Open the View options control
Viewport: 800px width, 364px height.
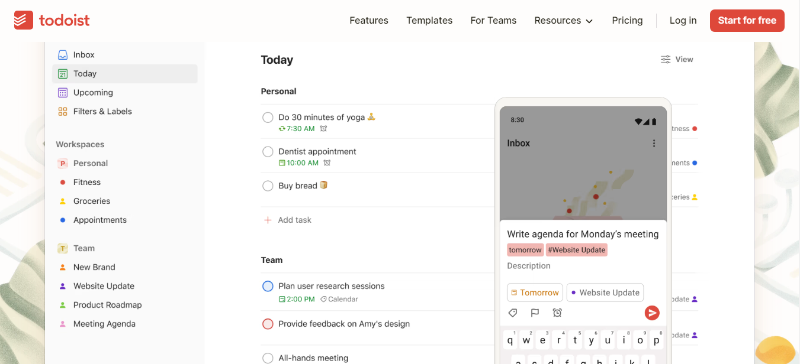point(677,59)
